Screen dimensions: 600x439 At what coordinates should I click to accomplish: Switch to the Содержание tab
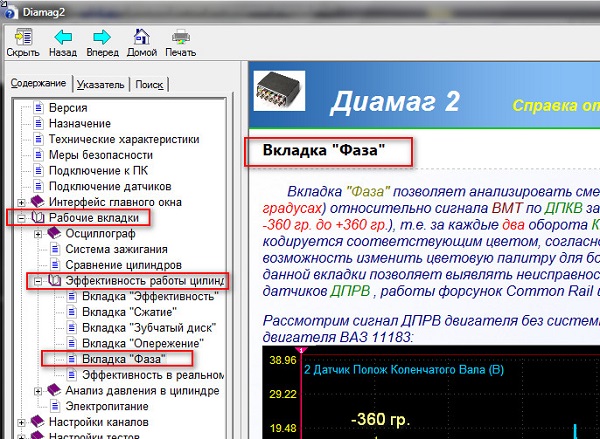pyautogui.click(x=38, y=83)
